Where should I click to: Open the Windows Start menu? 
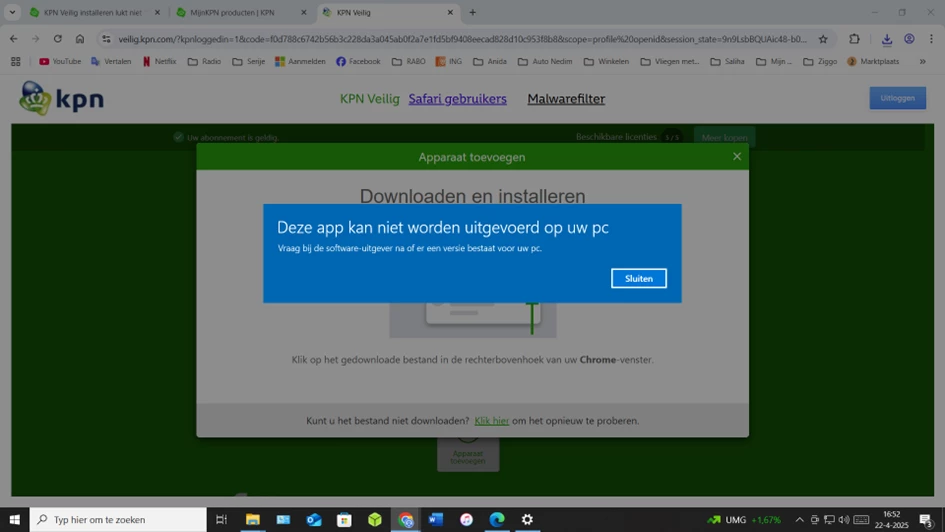(14, 519)
